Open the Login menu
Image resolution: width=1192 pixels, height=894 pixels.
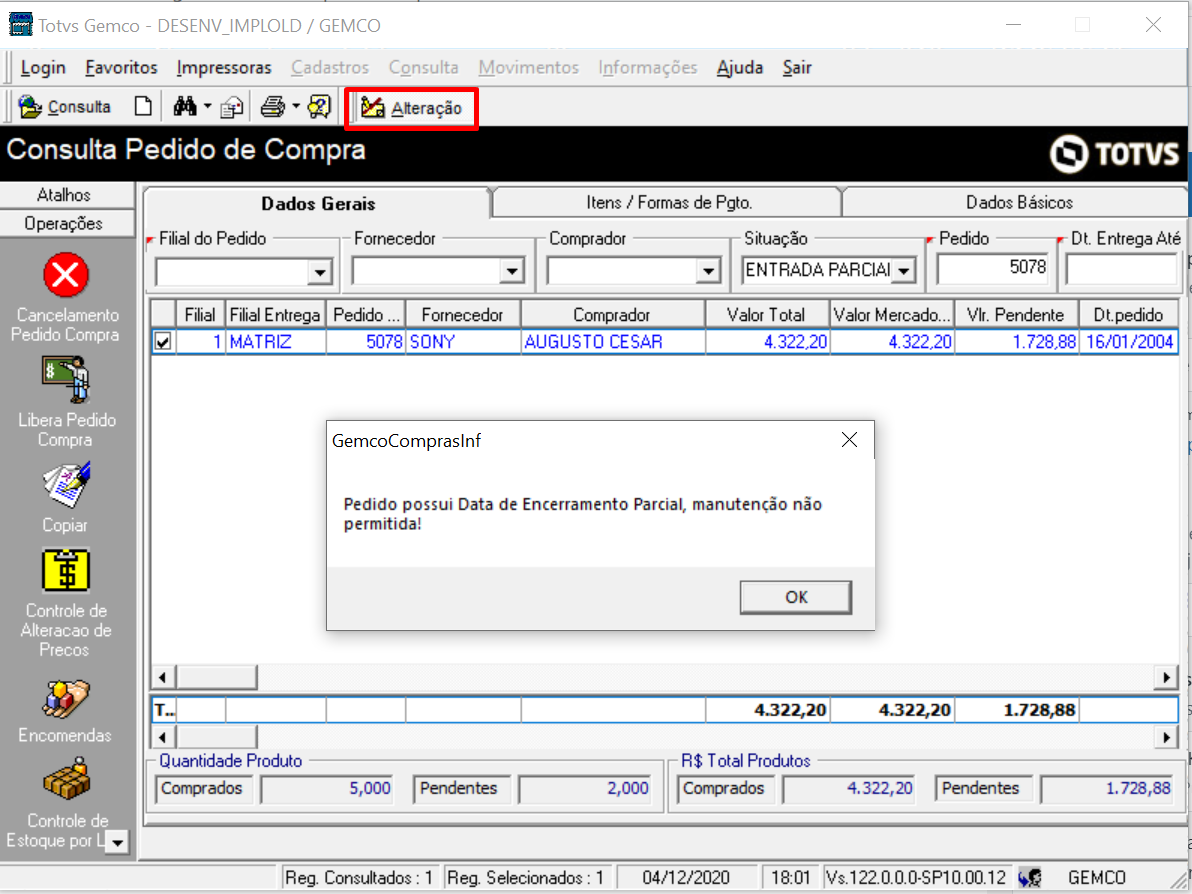pos(43,68)
